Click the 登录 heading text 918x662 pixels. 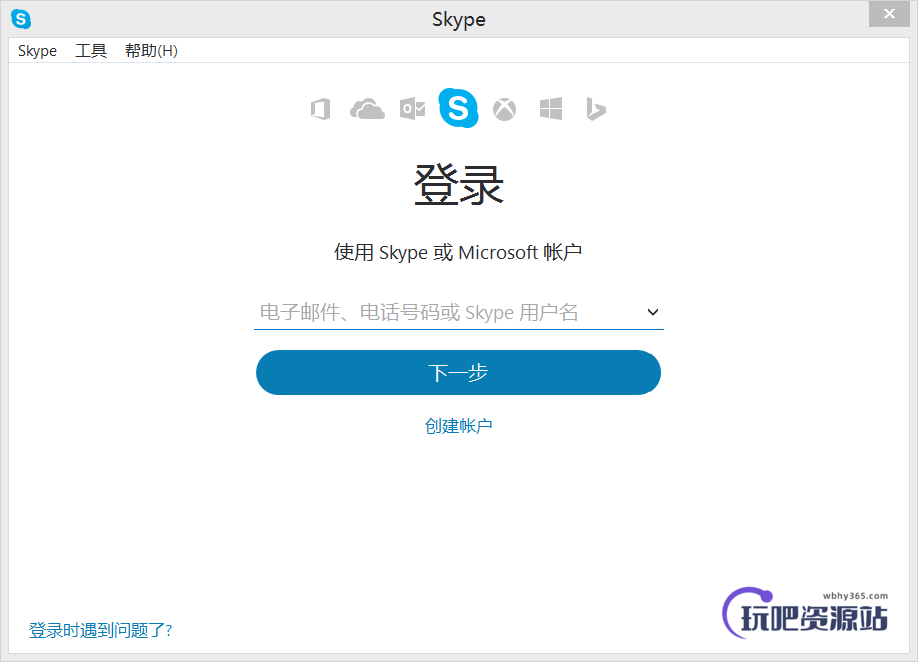458,184
